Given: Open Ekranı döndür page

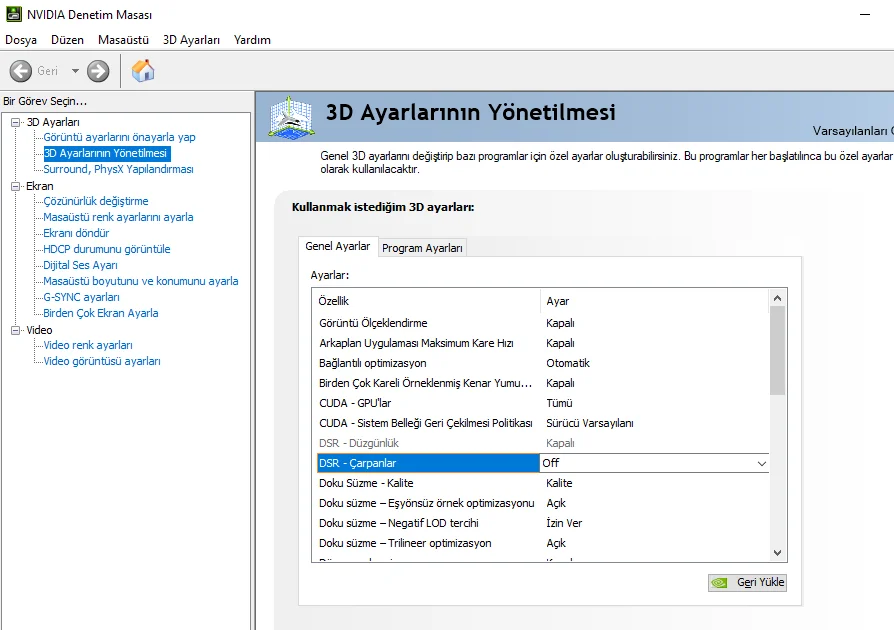Looking at the screenshot, I should pyautogui.click(x=76, y=233).
